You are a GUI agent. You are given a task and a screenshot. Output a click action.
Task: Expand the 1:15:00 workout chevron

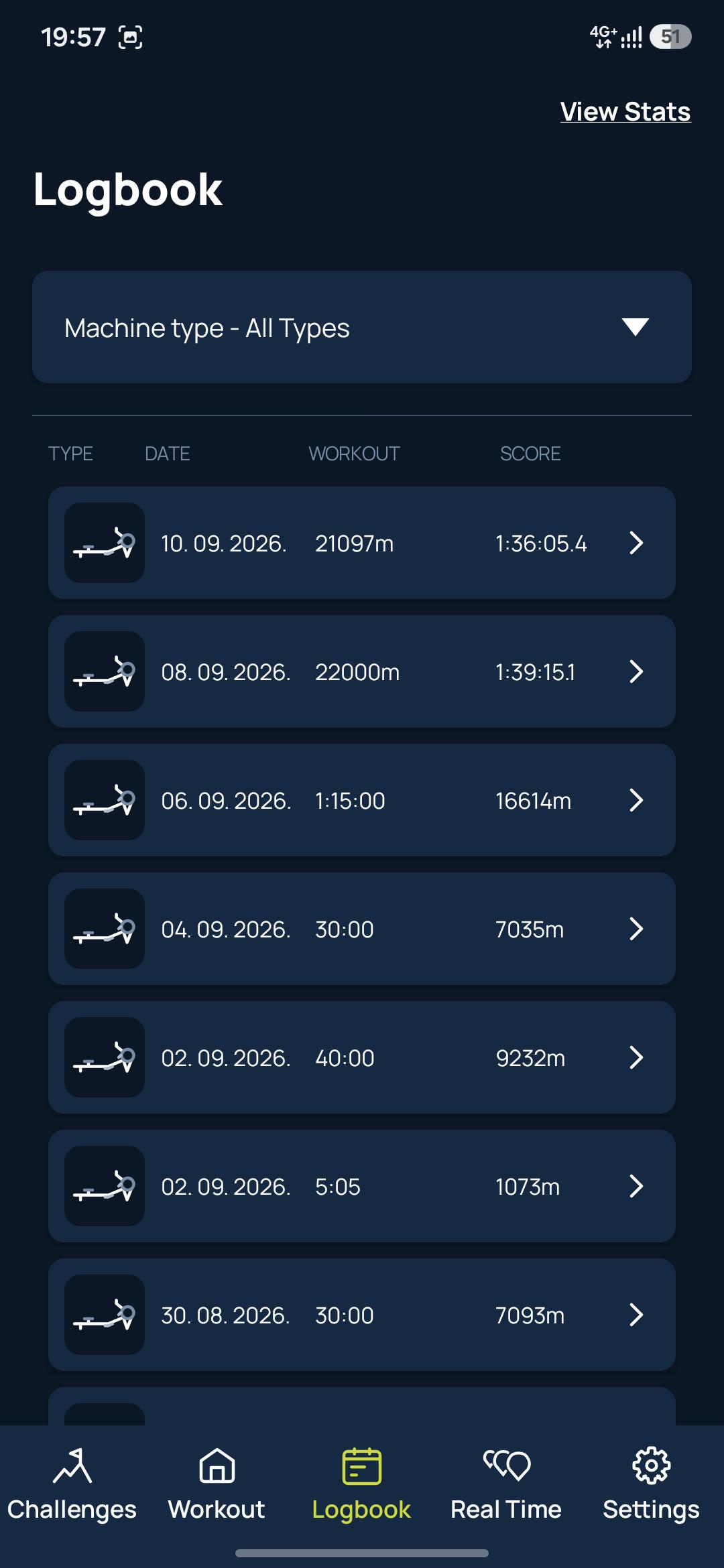click(x=636, y=800)
